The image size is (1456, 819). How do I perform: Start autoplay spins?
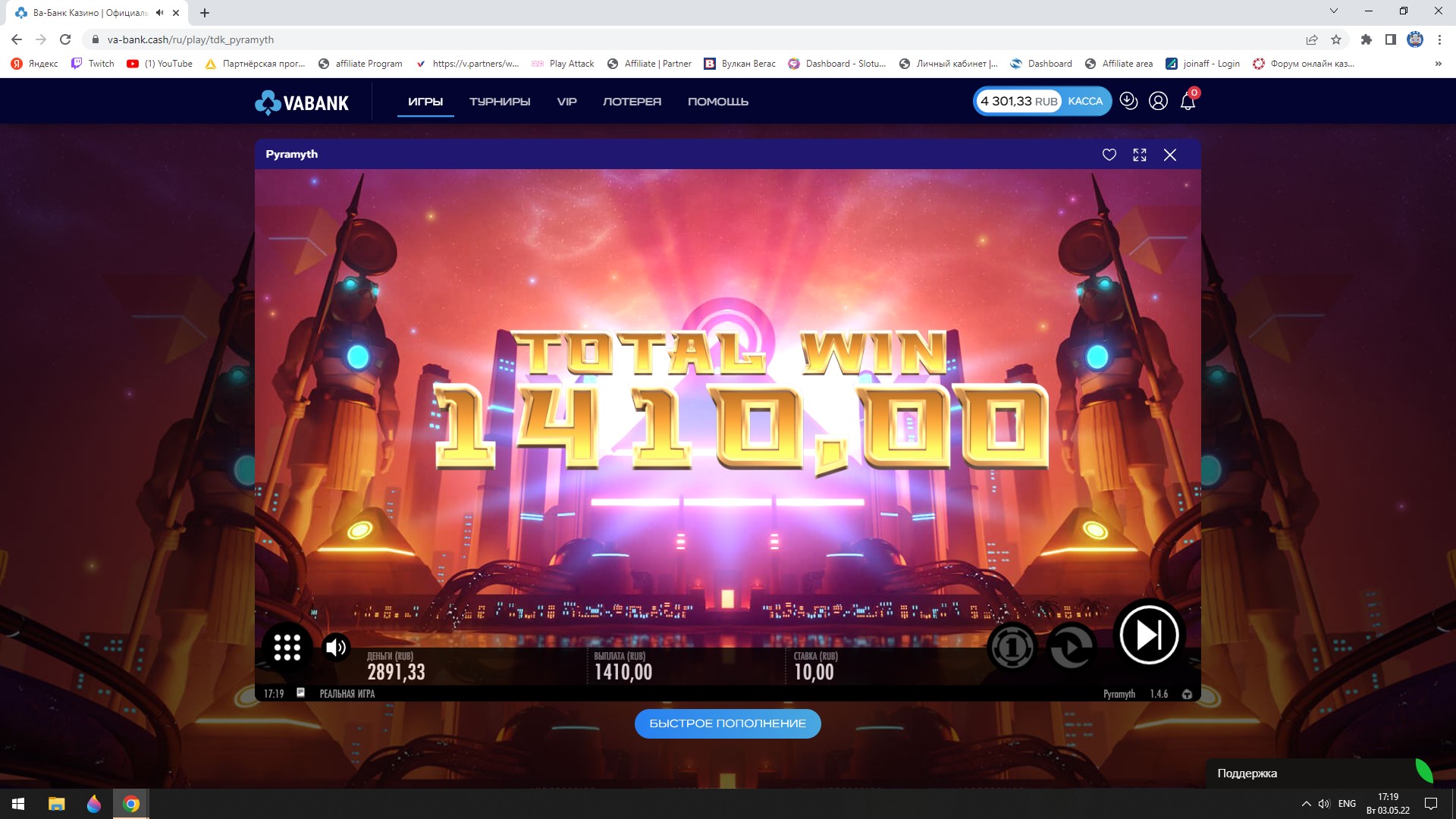click(x=1072, y=648)
